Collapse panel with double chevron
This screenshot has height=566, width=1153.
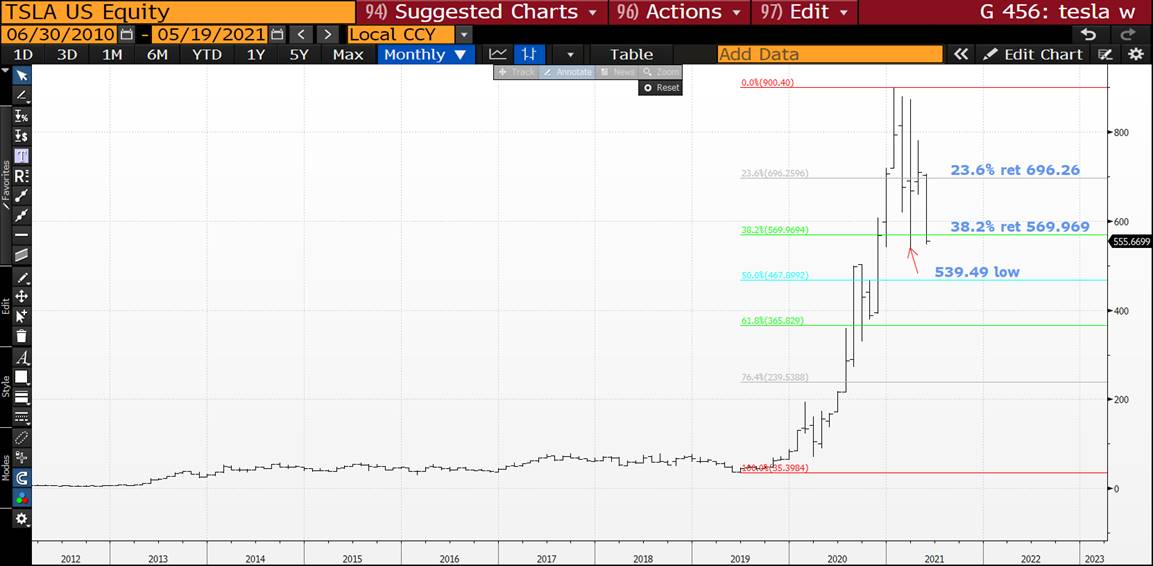960,54
